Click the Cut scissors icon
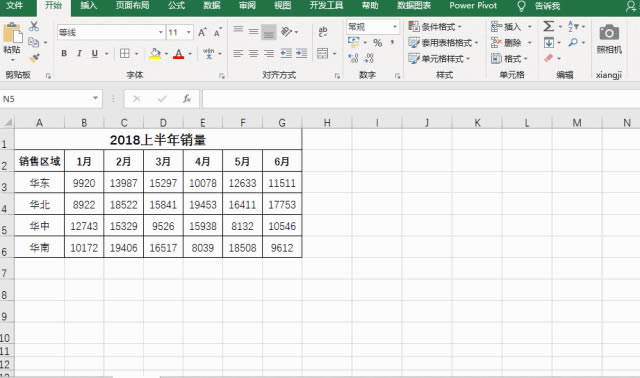Screen dimensions: 640x378 [34, 27]
